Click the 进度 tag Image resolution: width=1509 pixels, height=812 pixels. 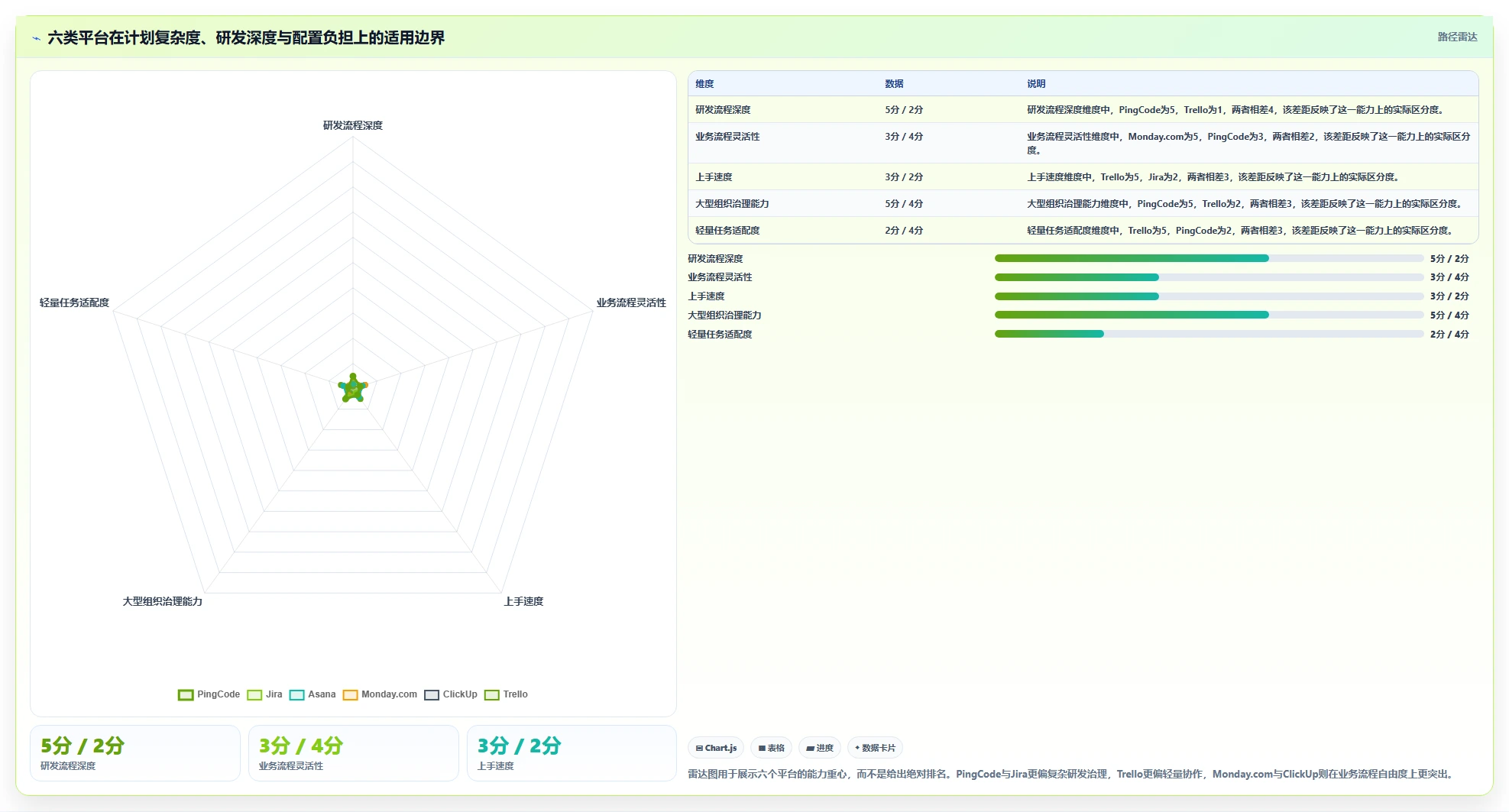[x=820, y=748]
